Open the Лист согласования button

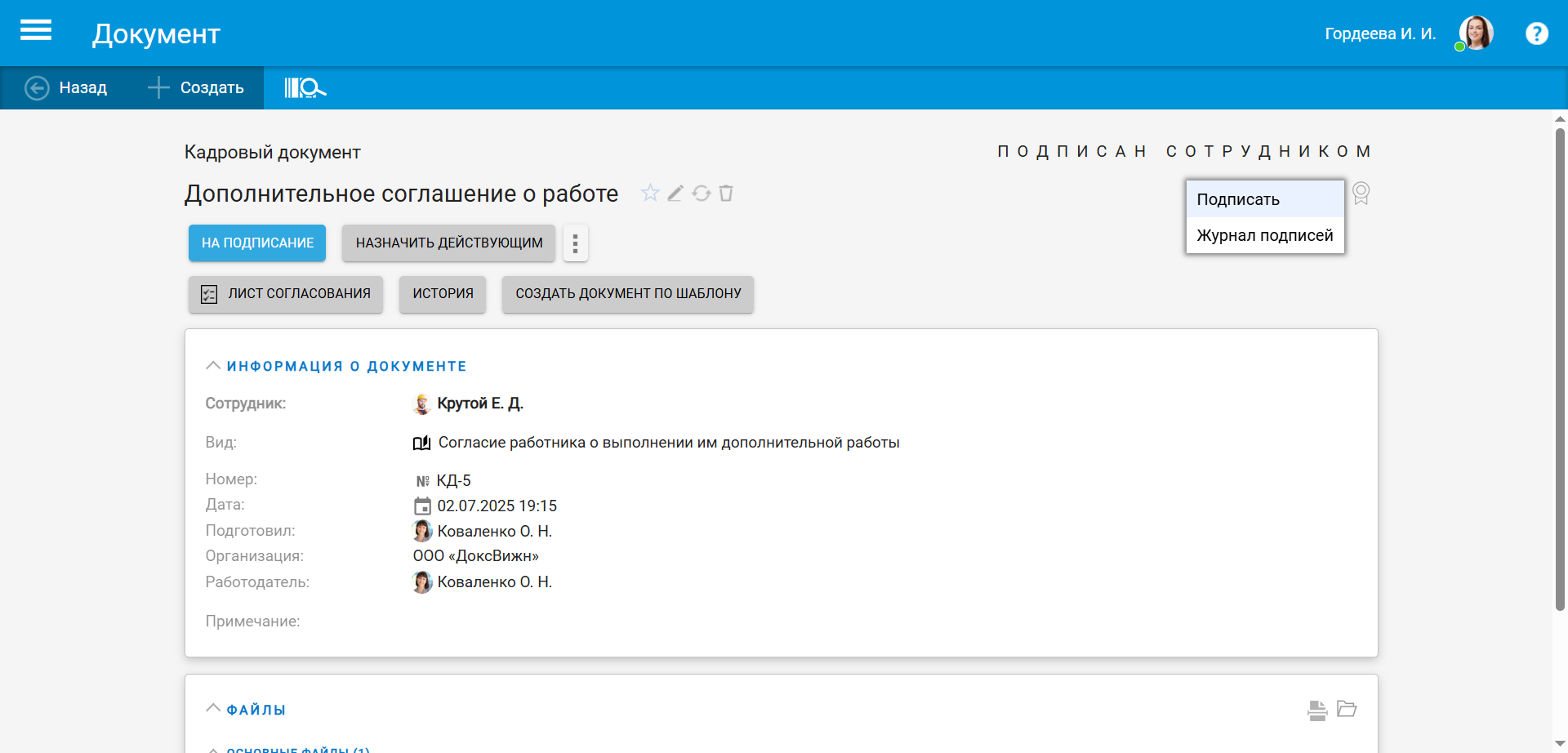point(286,294)
